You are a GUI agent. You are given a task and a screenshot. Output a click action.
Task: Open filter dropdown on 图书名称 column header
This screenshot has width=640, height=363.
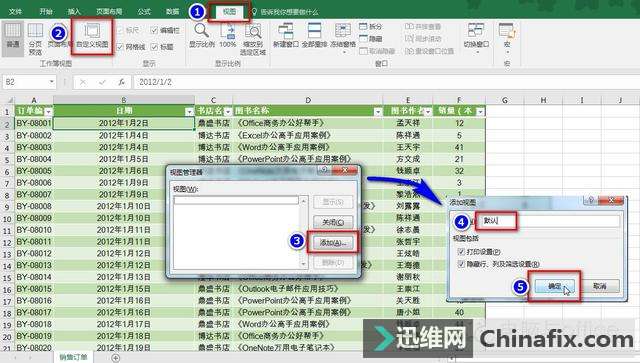pos(378,111)
